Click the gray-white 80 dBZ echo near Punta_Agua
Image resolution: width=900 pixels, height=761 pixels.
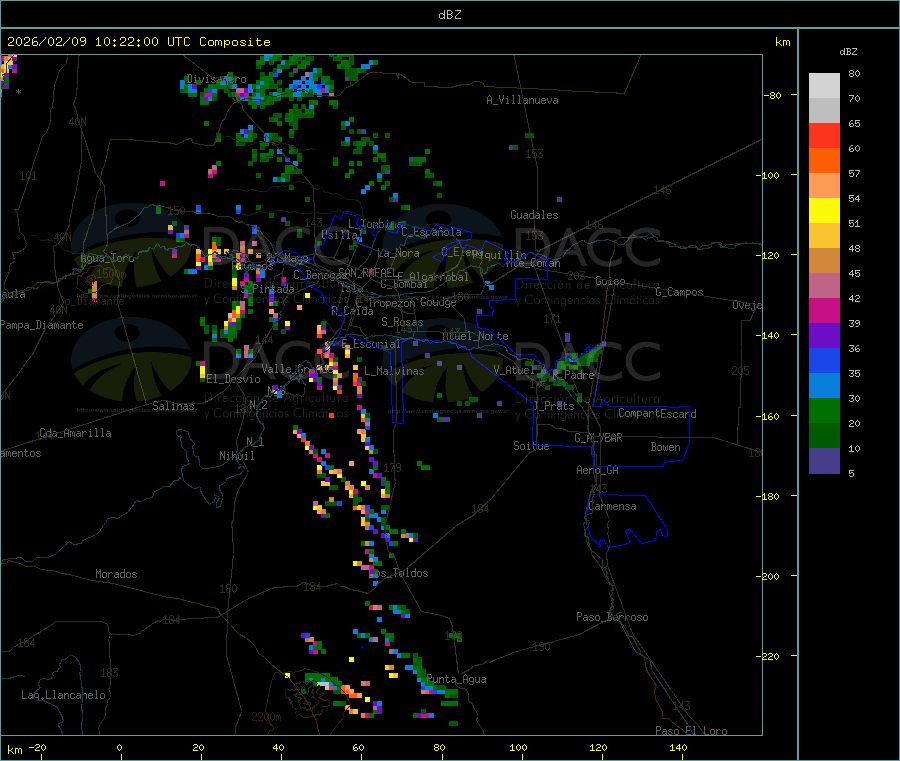click(x=325, y=685)
